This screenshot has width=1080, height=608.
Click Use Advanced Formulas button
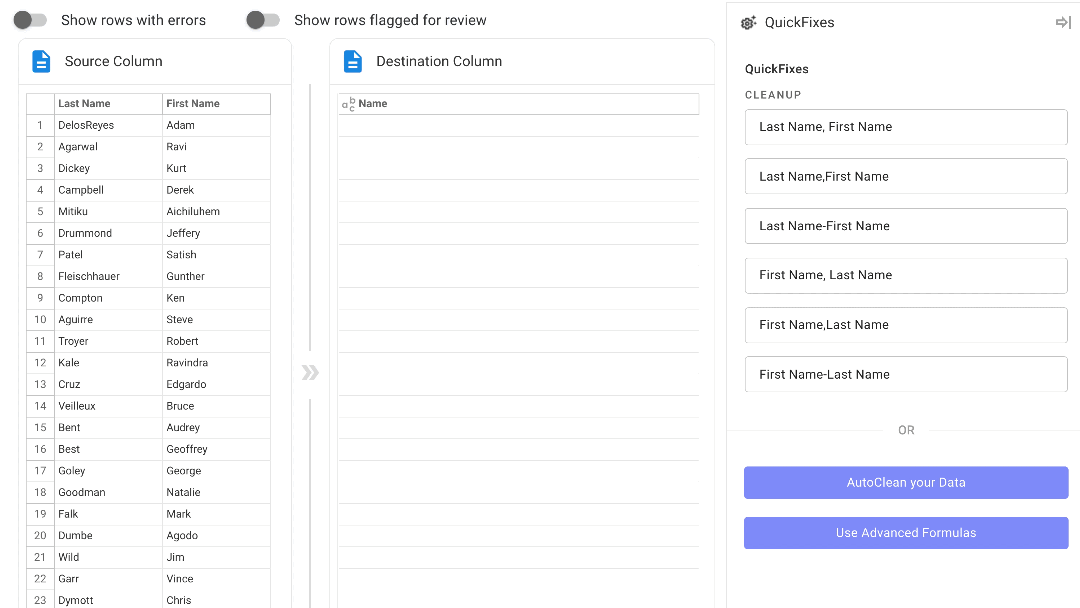906,533
